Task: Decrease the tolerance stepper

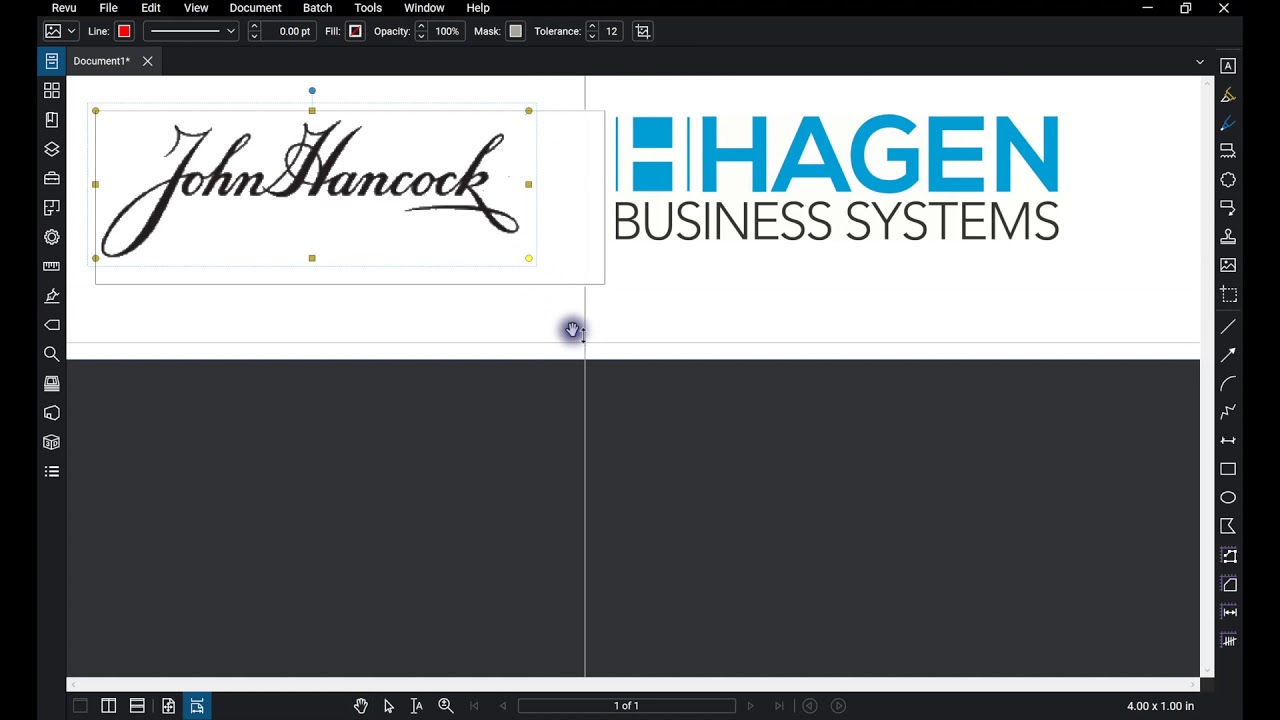Action: tap(592, 36)
